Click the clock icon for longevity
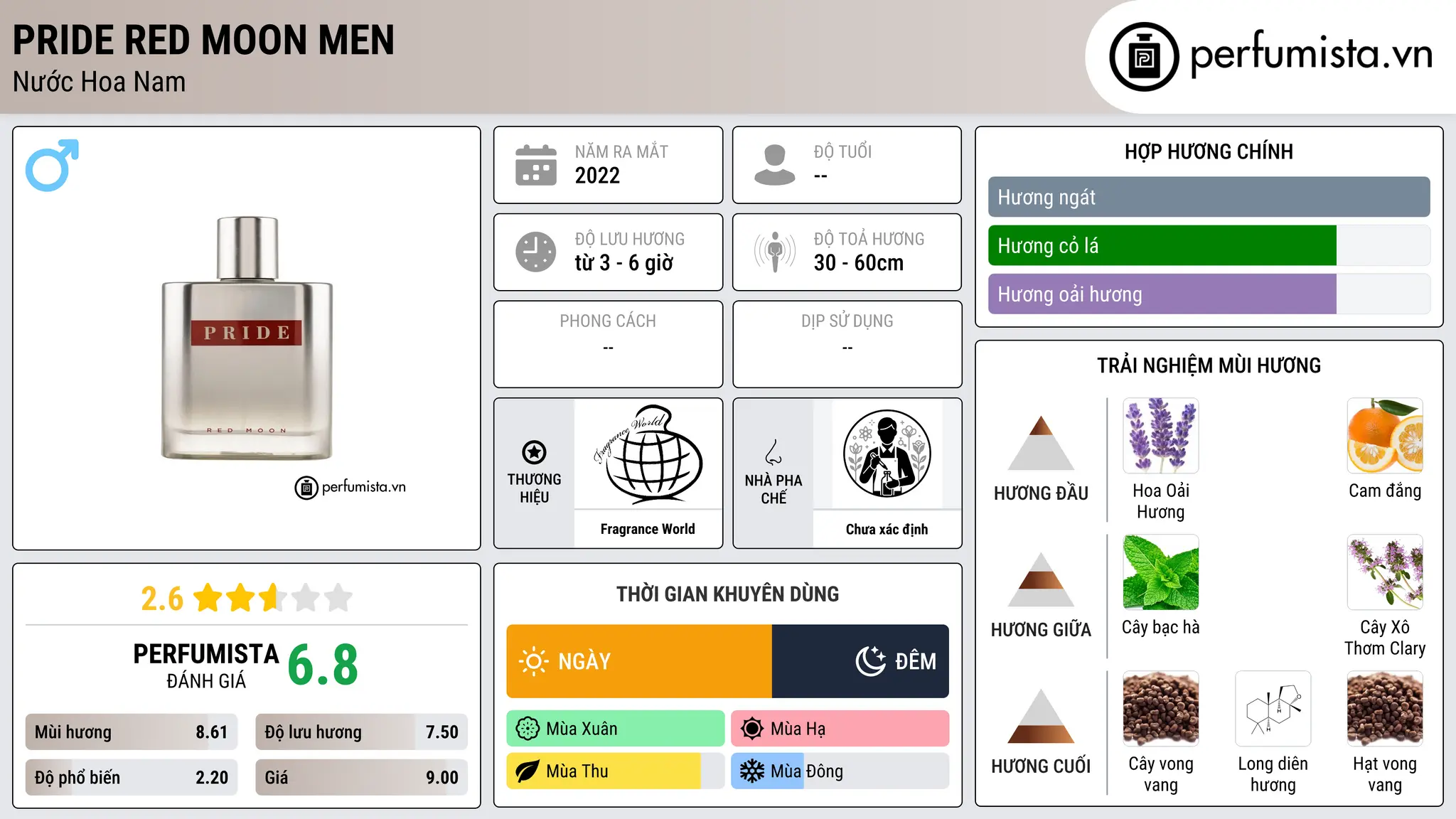The image size is (1456, 819). click(x=535, y=252)
